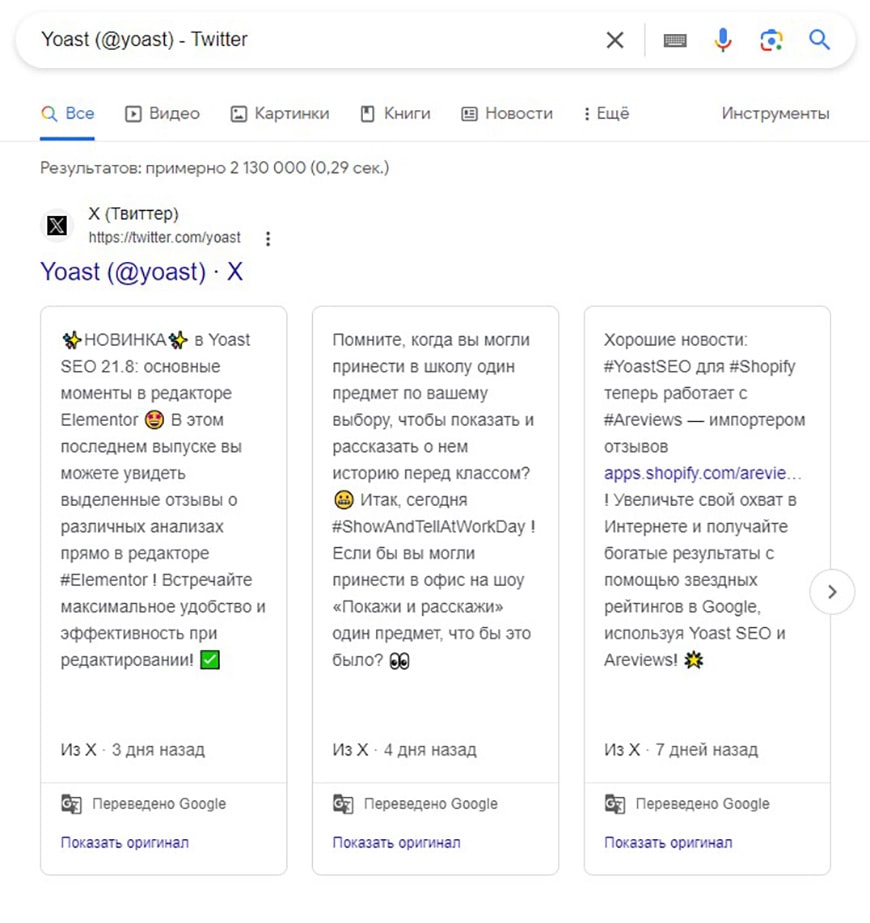Click the Google Translate icon under first tweet
The image size is (870, 923).
(71, 804)
